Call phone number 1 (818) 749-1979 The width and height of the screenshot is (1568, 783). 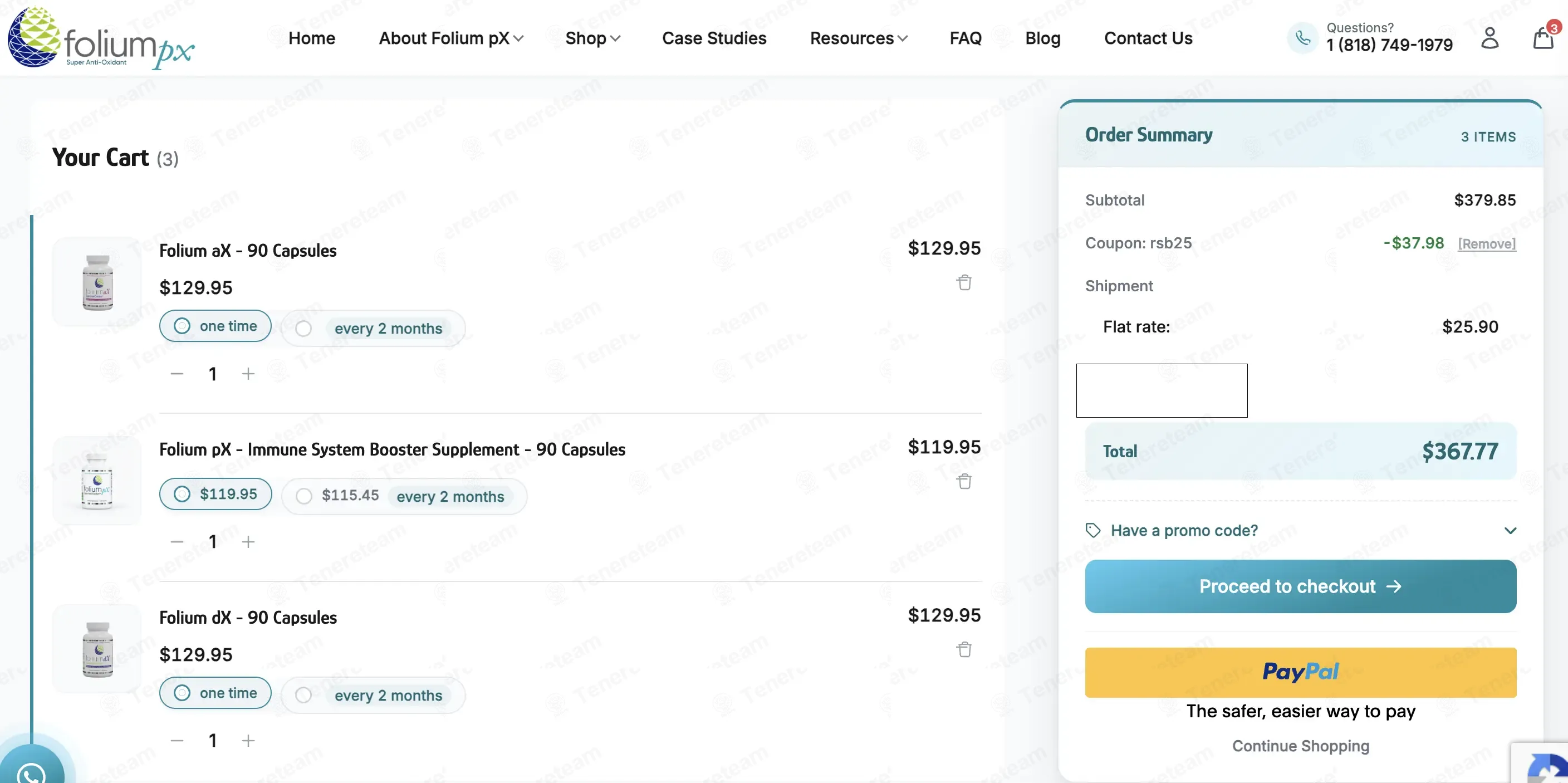[1389, 45]
